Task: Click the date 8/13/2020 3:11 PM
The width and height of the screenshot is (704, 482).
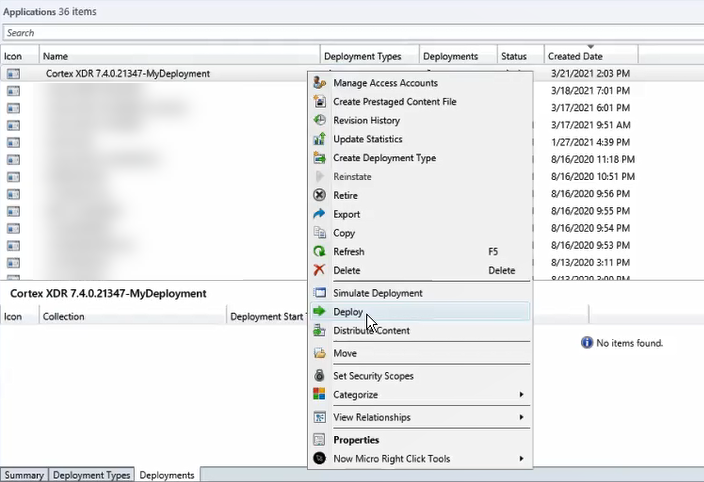Action: pyautogui.click(x=590, y=263)
